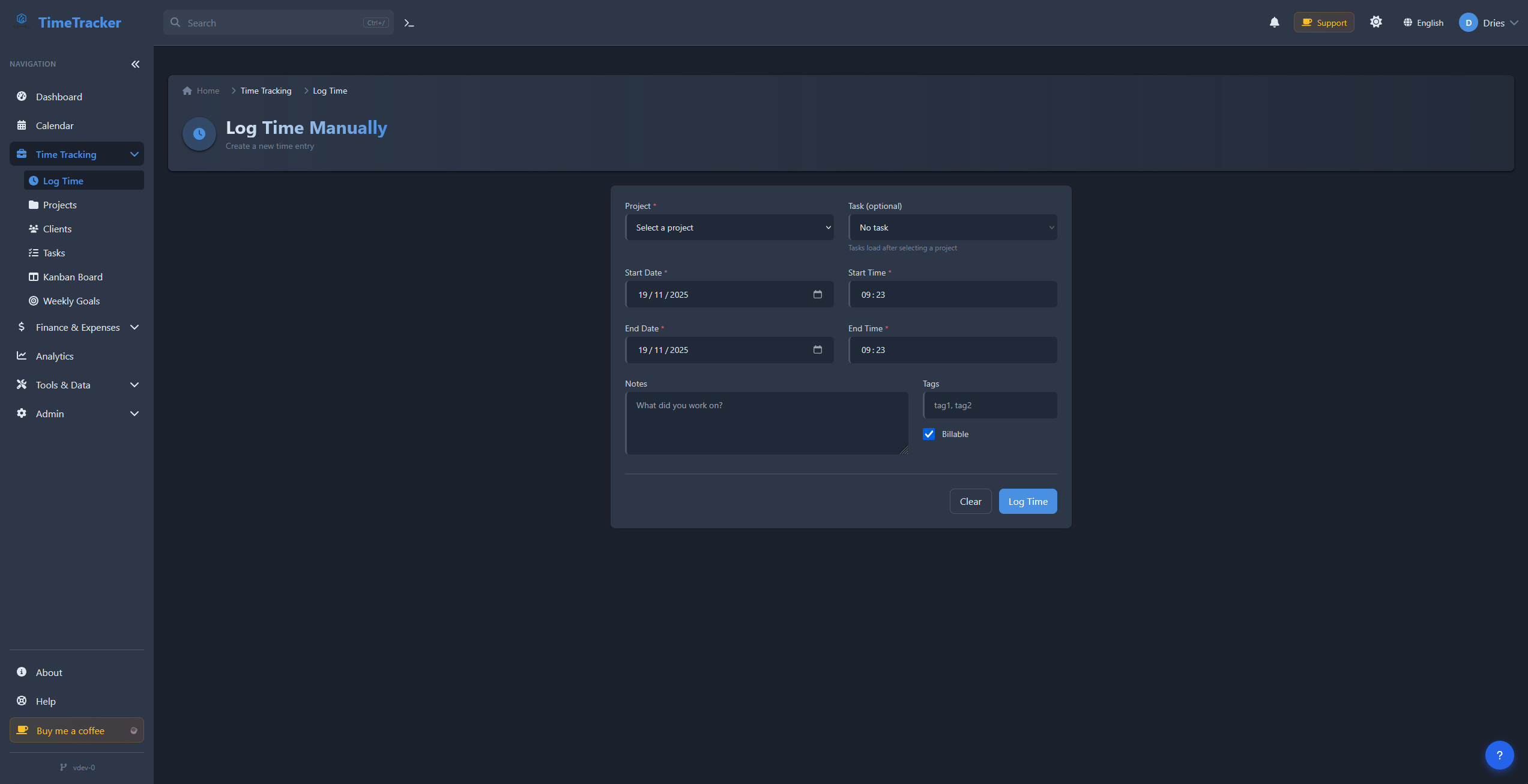Collapse the Time Tracking section

point(134,154)
